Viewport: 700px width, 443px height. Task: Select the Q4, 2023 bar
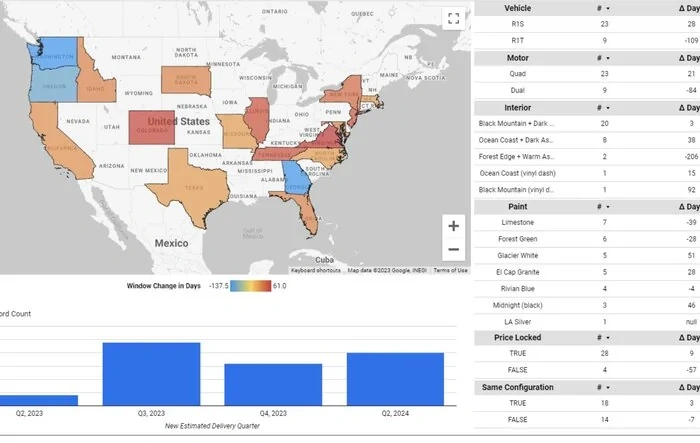(x=273, y=385)
